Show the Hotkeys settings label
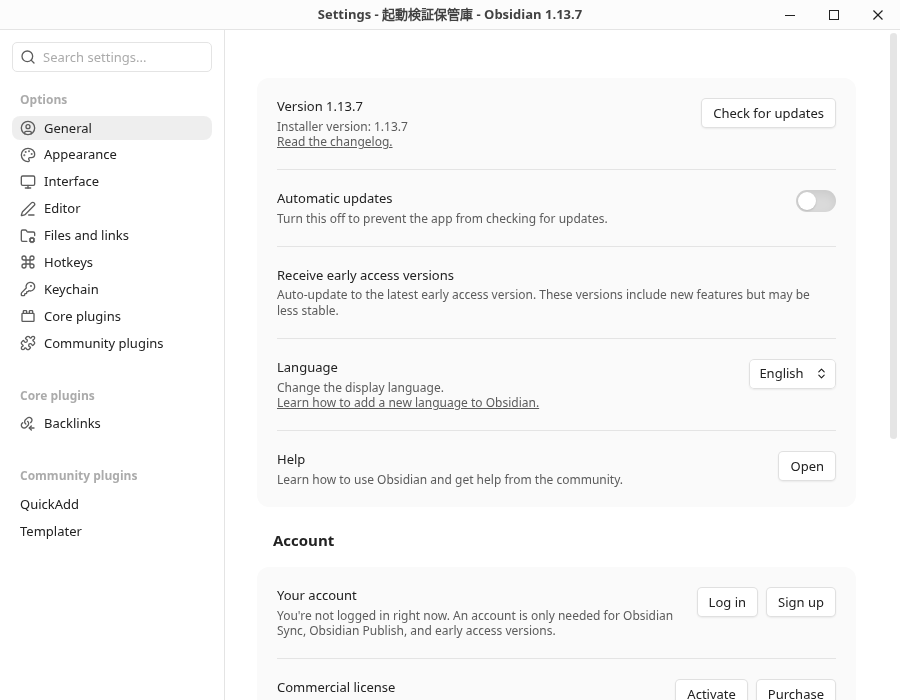This screenshot has width=900, height=700. 68,263
